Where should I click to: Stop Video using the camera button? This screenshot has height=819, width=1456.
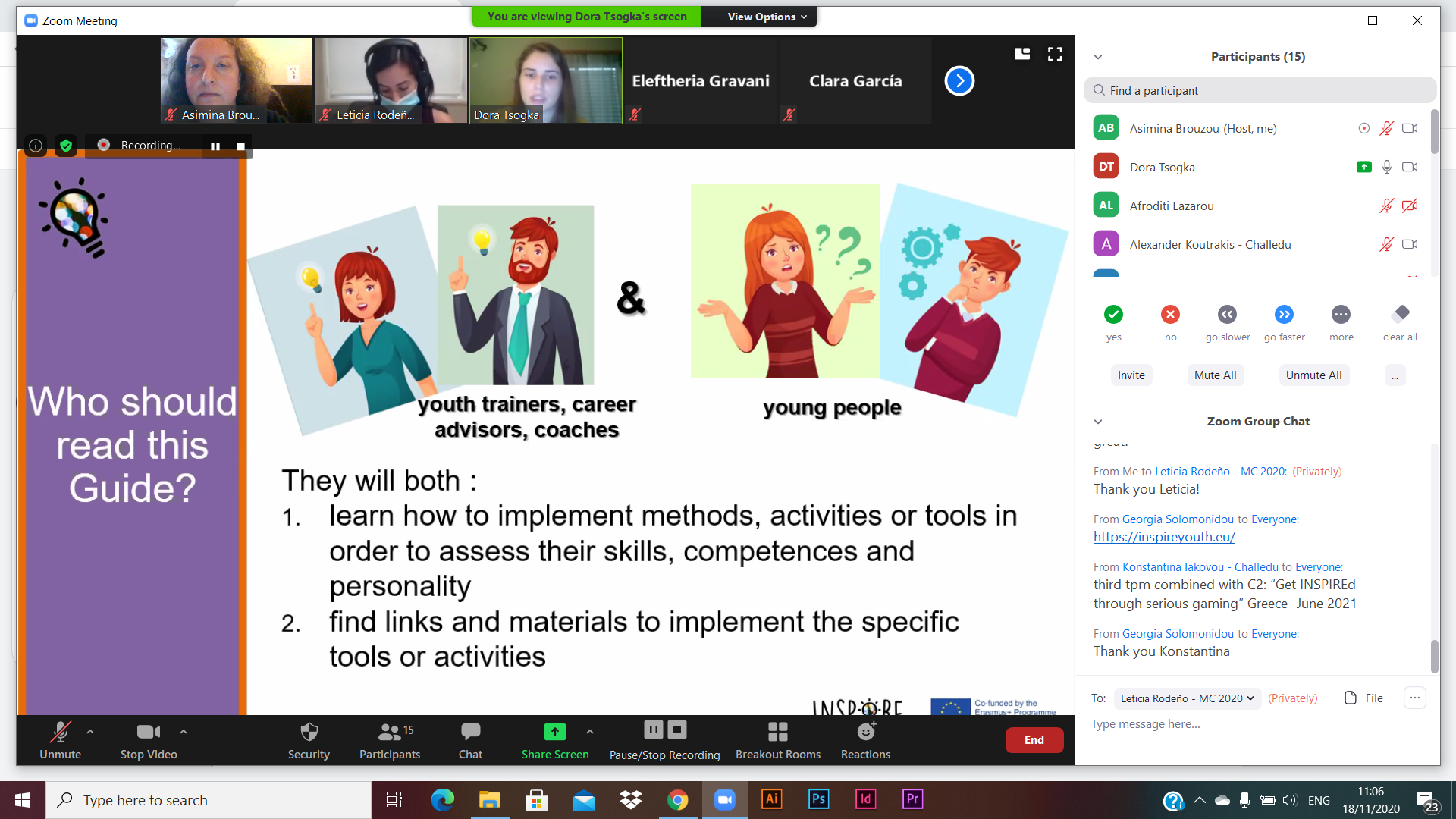[x=149, y=740]
